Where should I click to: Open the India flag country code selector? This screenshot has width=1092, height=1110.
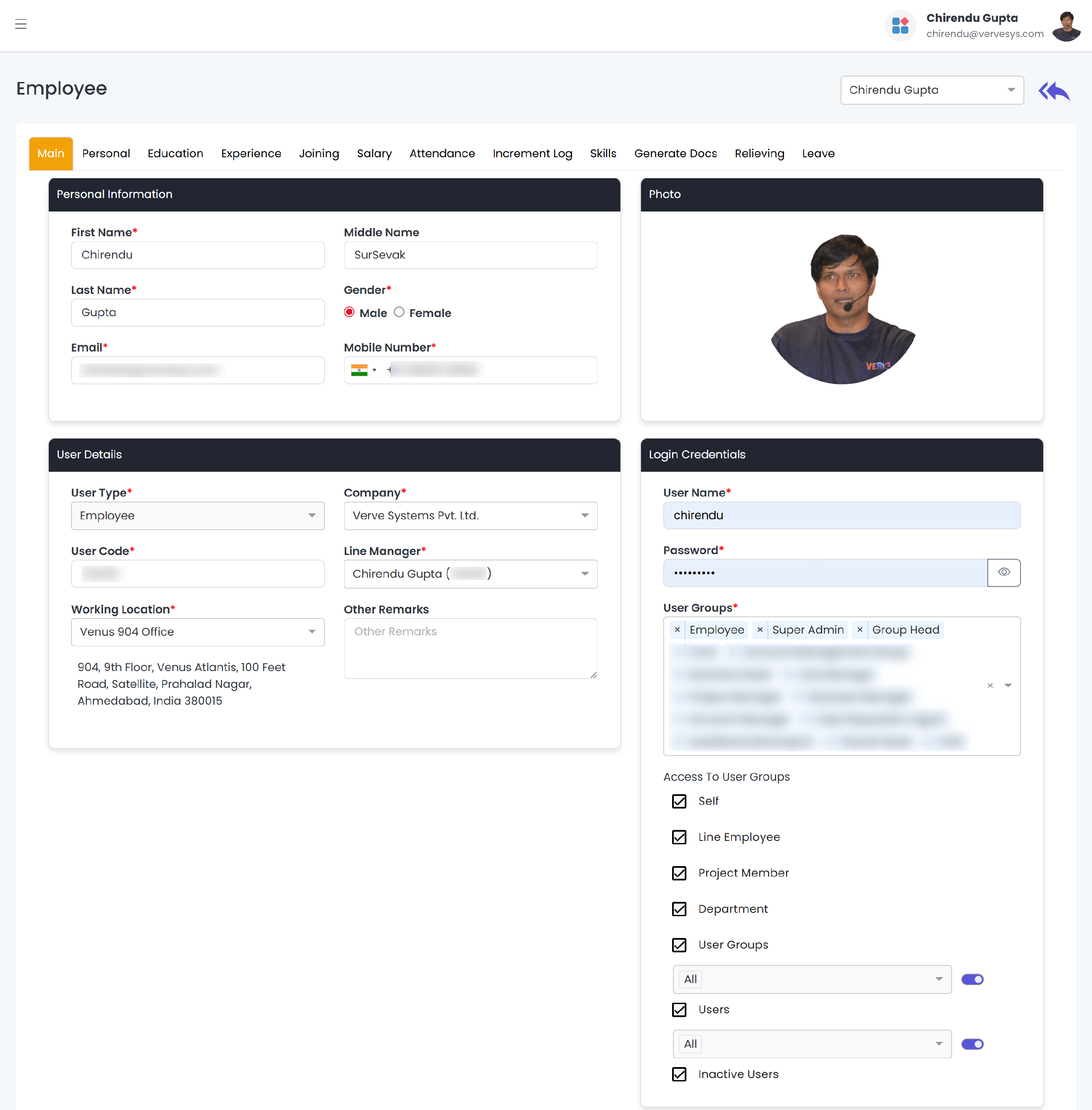pyautogui.click(x=364, y=370)
